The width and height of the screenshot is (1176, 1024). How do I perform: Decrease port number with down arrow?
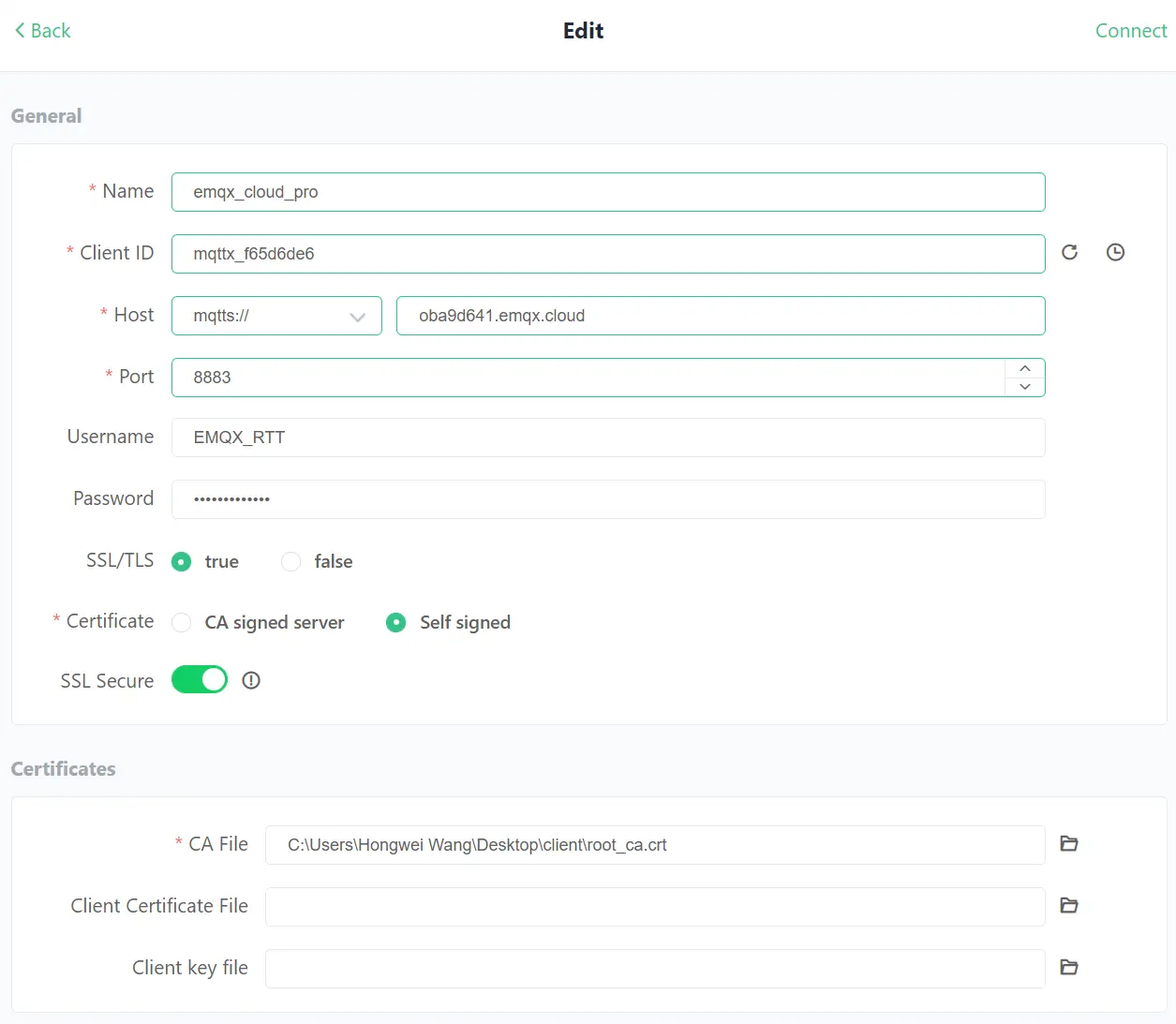click(x=1025, y=387)
